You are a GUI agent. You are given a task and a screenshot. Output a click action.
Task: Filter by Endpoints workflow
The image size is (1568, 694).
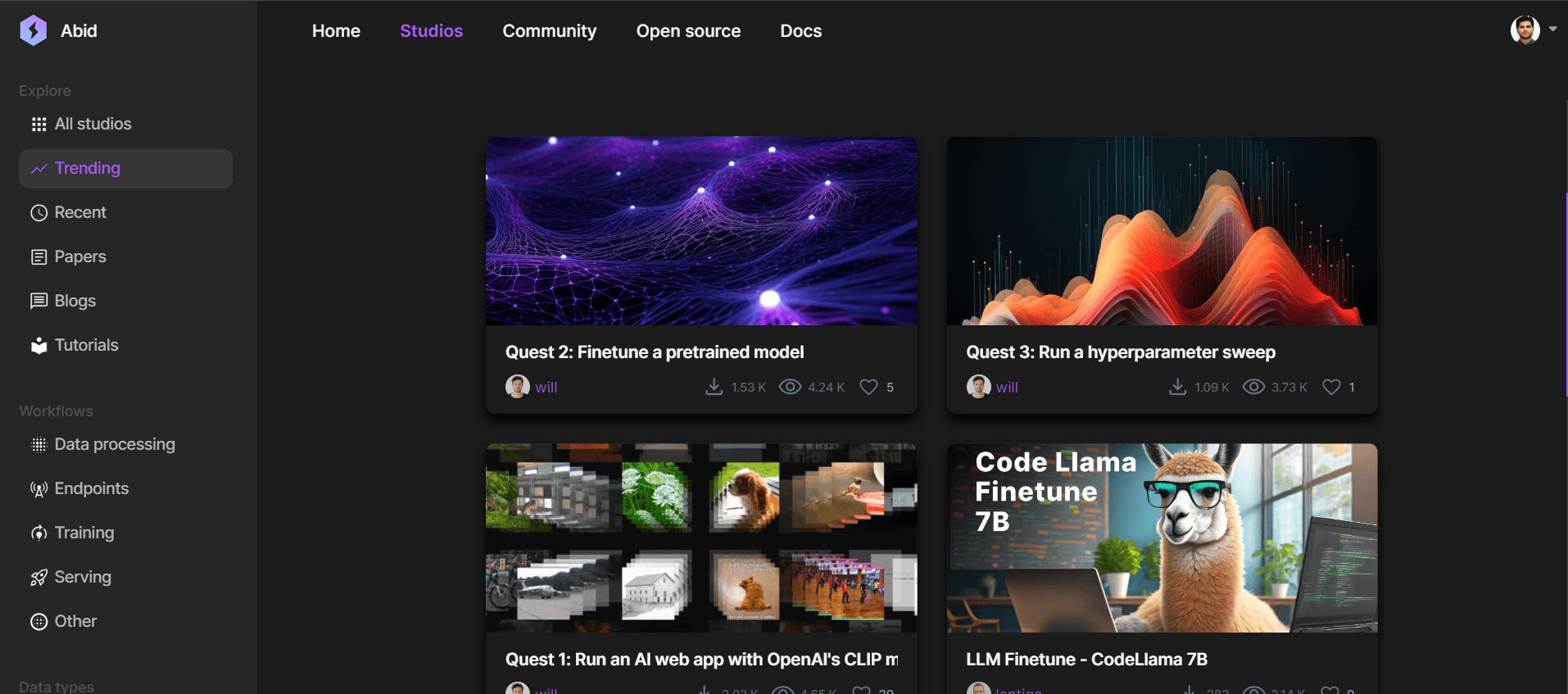pyautogui.click(x=125, y=489)
